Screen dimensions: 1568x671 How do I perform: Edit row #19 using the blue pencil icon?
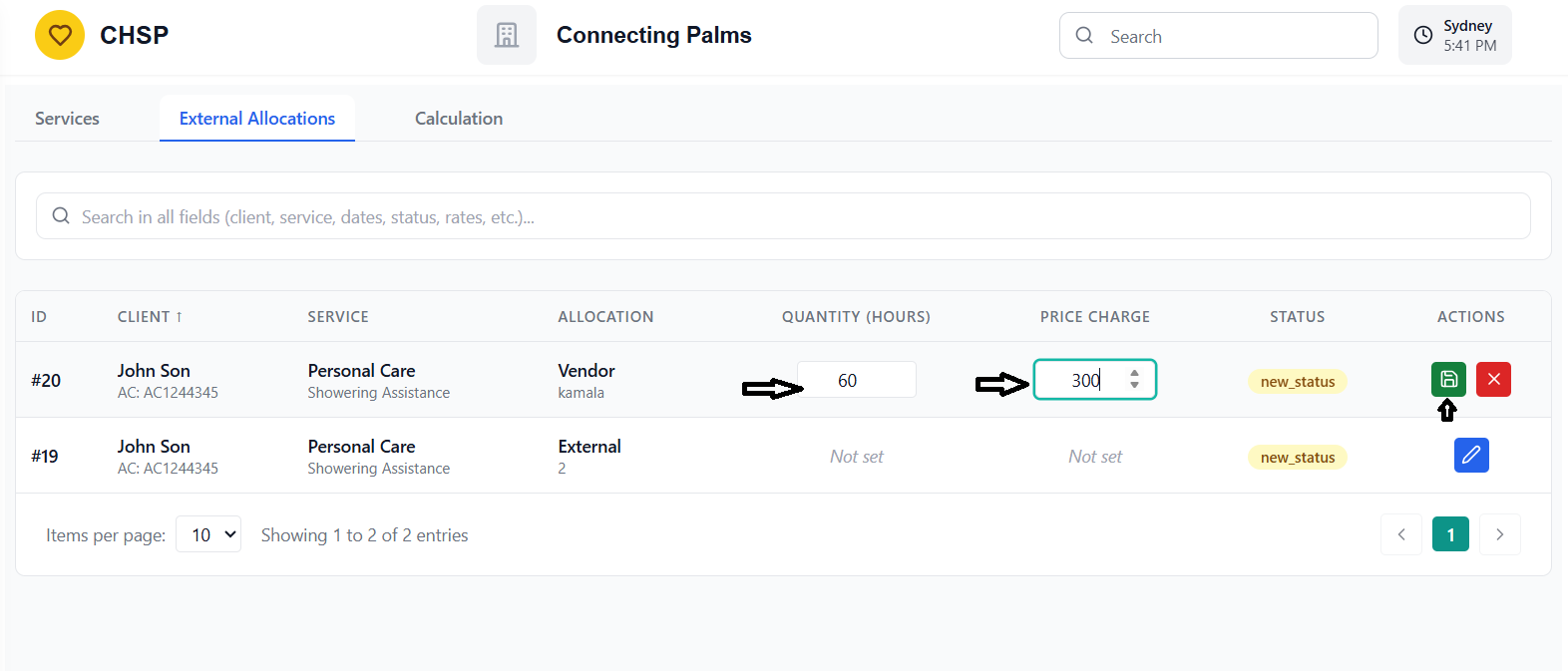1471,456
